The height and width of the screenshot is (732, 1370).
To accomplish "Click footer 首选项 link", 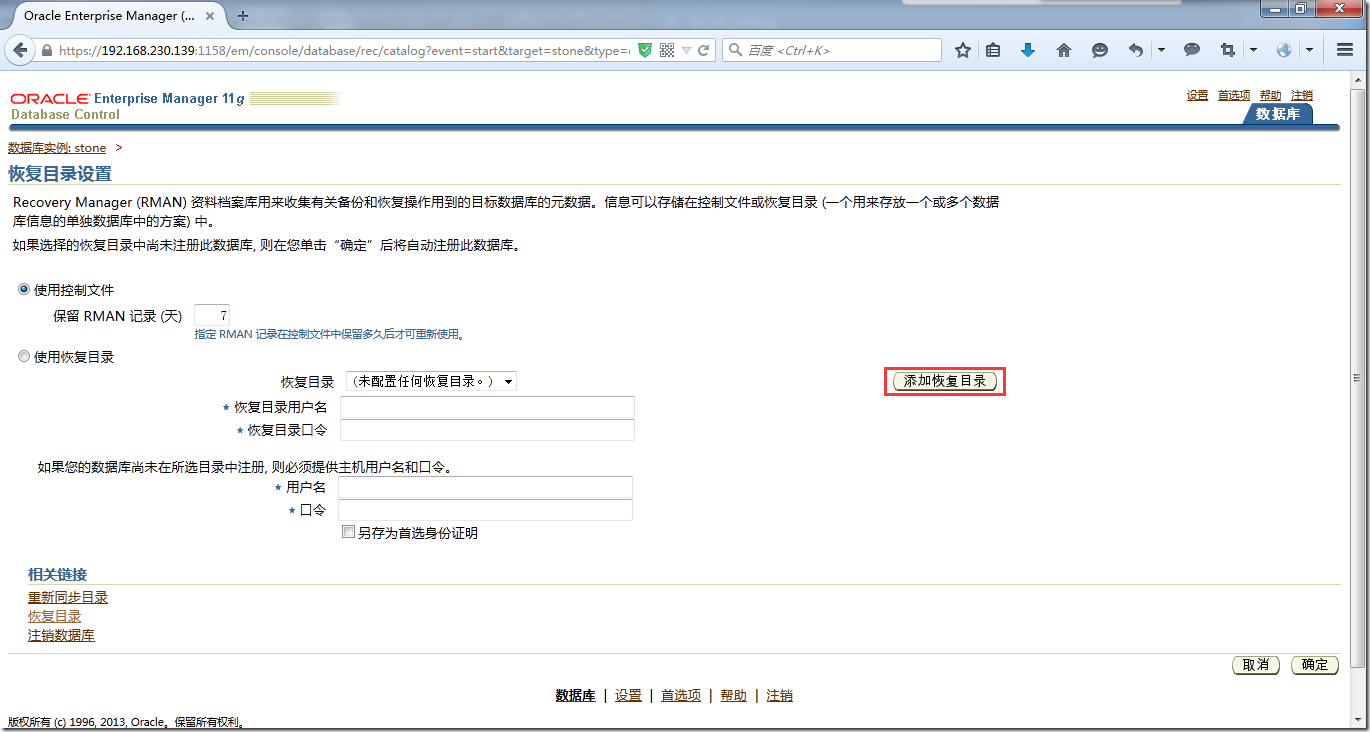I will click(681, 696).
